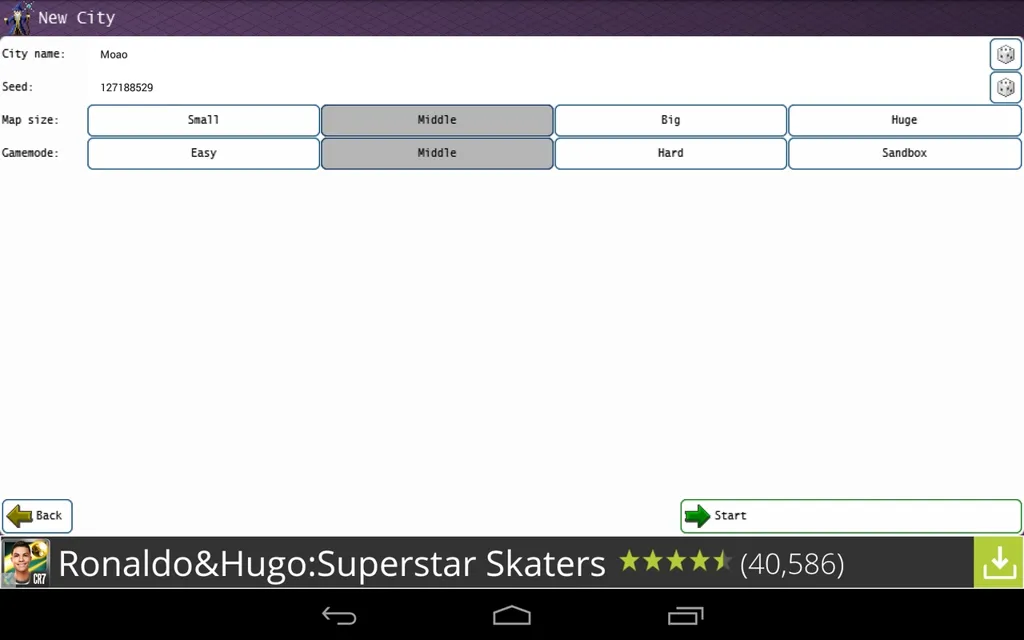The height and width of the screenshot is (640, 1024).
Task: Pick Huge map size
Action: pos(904,120)
